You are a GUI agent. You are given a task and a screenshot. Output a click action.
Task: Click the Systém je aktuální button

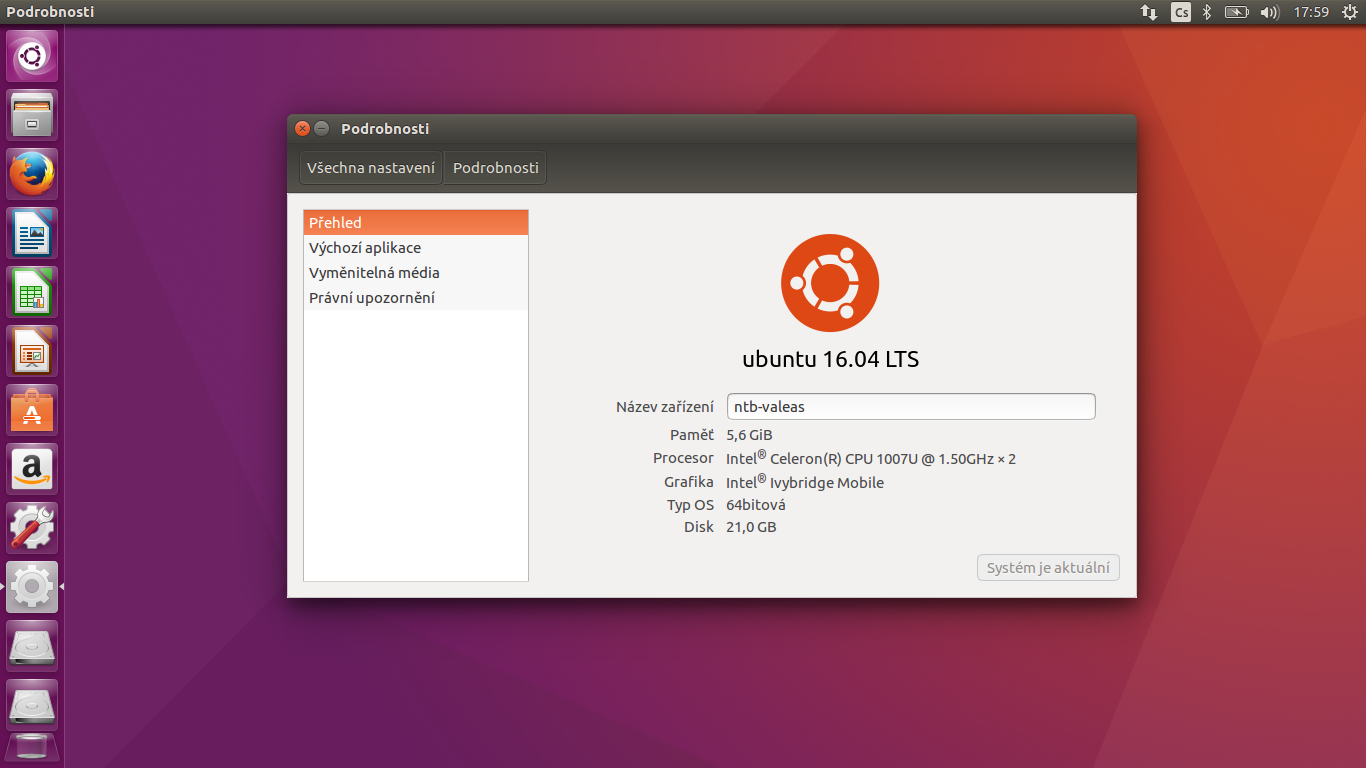tap(1048, 568)
